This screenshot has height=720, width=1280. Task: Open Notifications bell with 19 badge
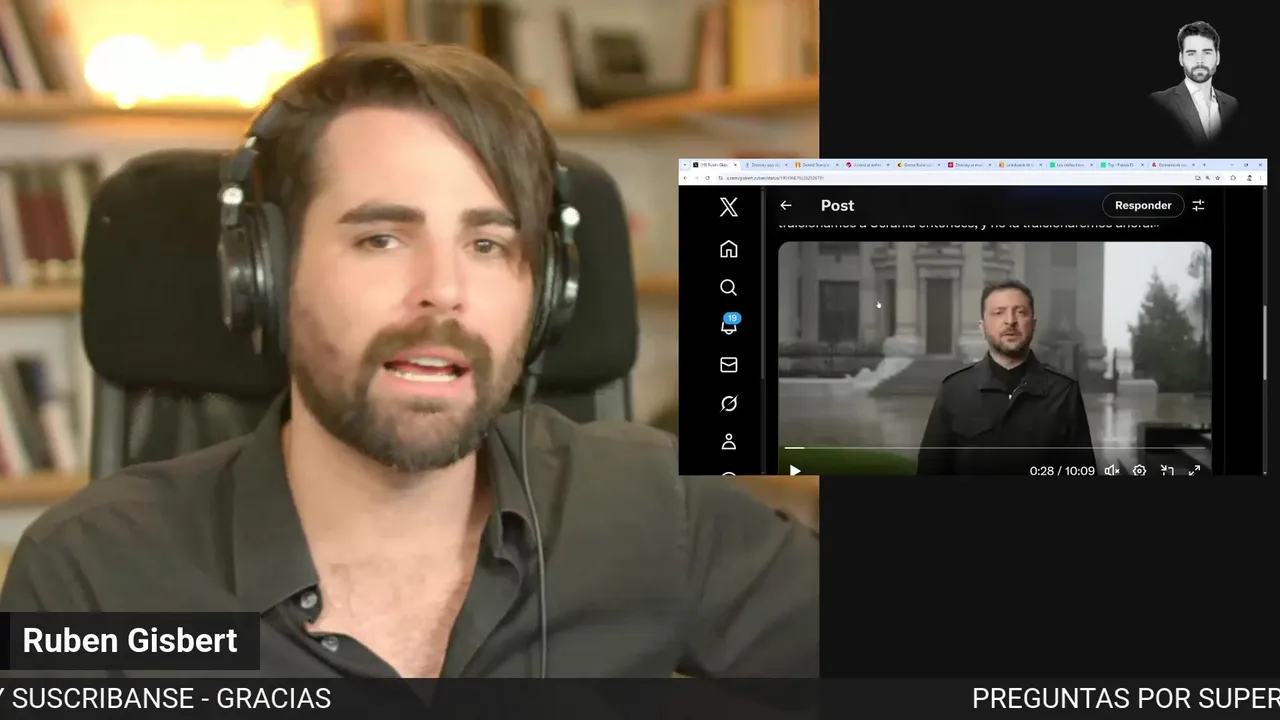[x=729, y=324]
